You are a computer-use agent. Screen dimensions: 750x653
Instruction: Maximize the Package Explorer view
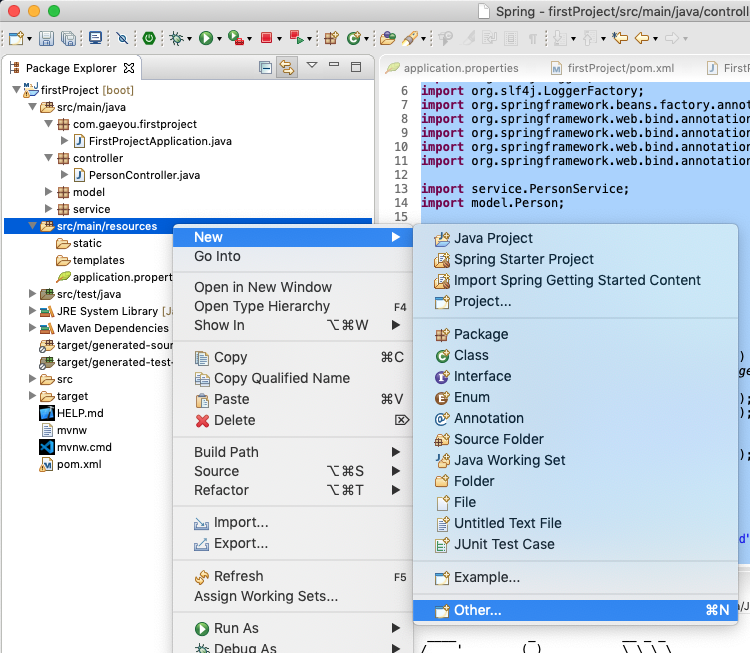[x=356, y=67]
